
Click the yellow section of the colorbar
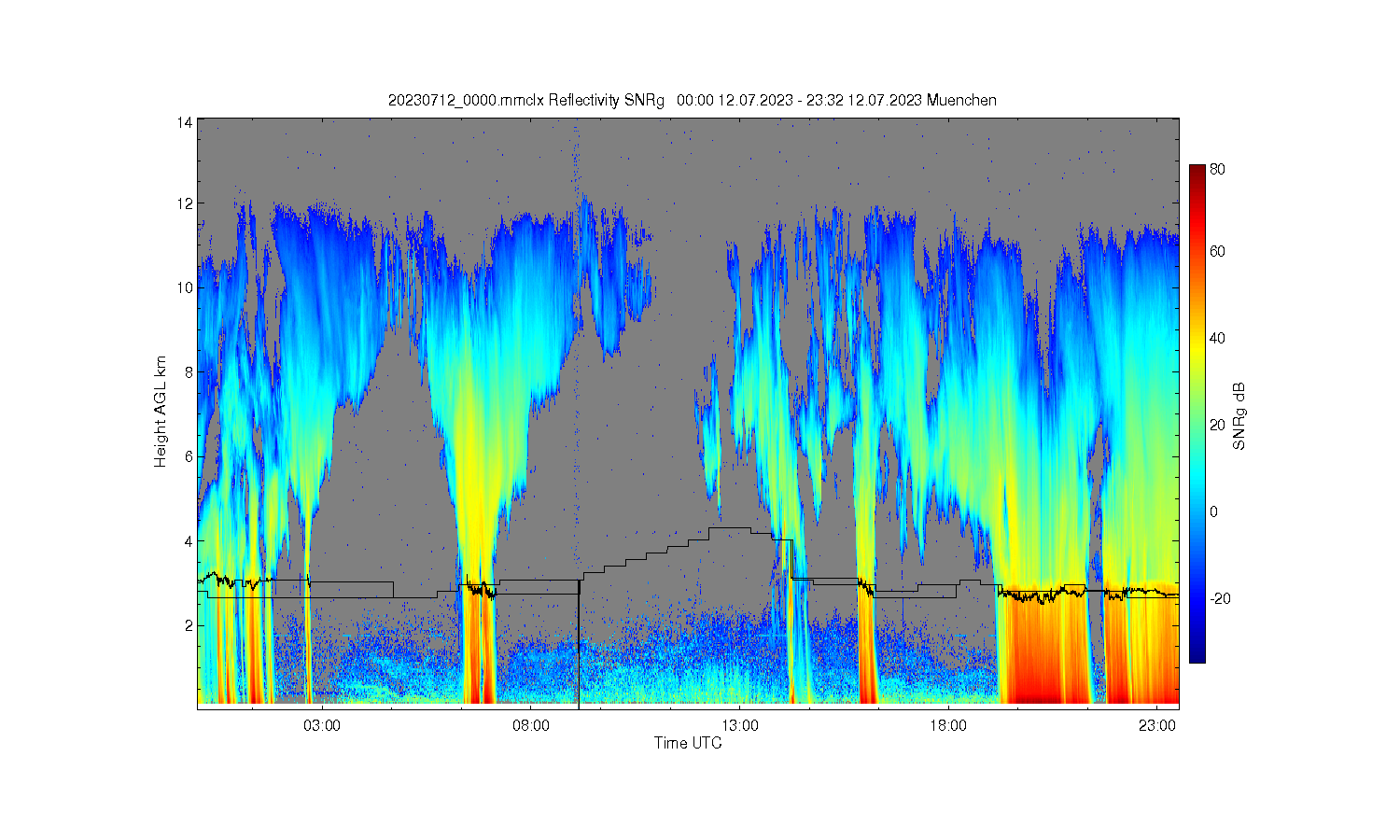[1197, 350]
